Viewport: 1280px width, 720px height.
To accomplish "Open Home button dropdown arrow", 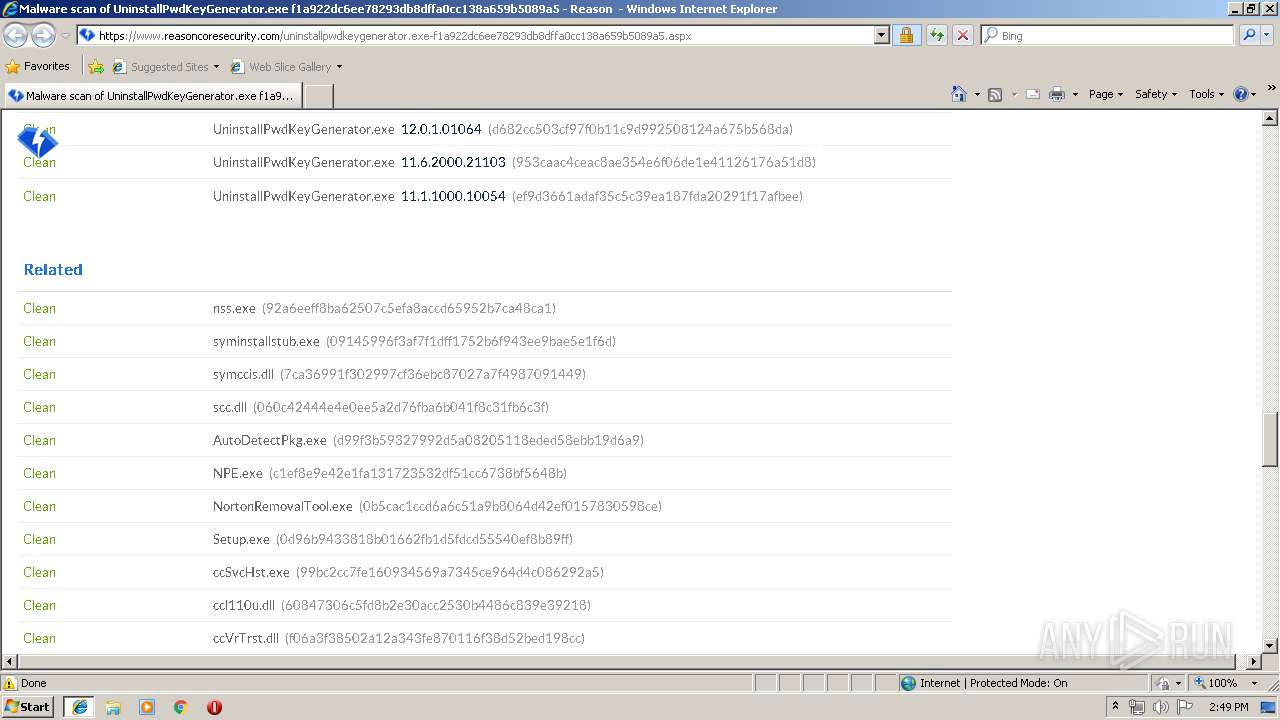I will 976,94.
